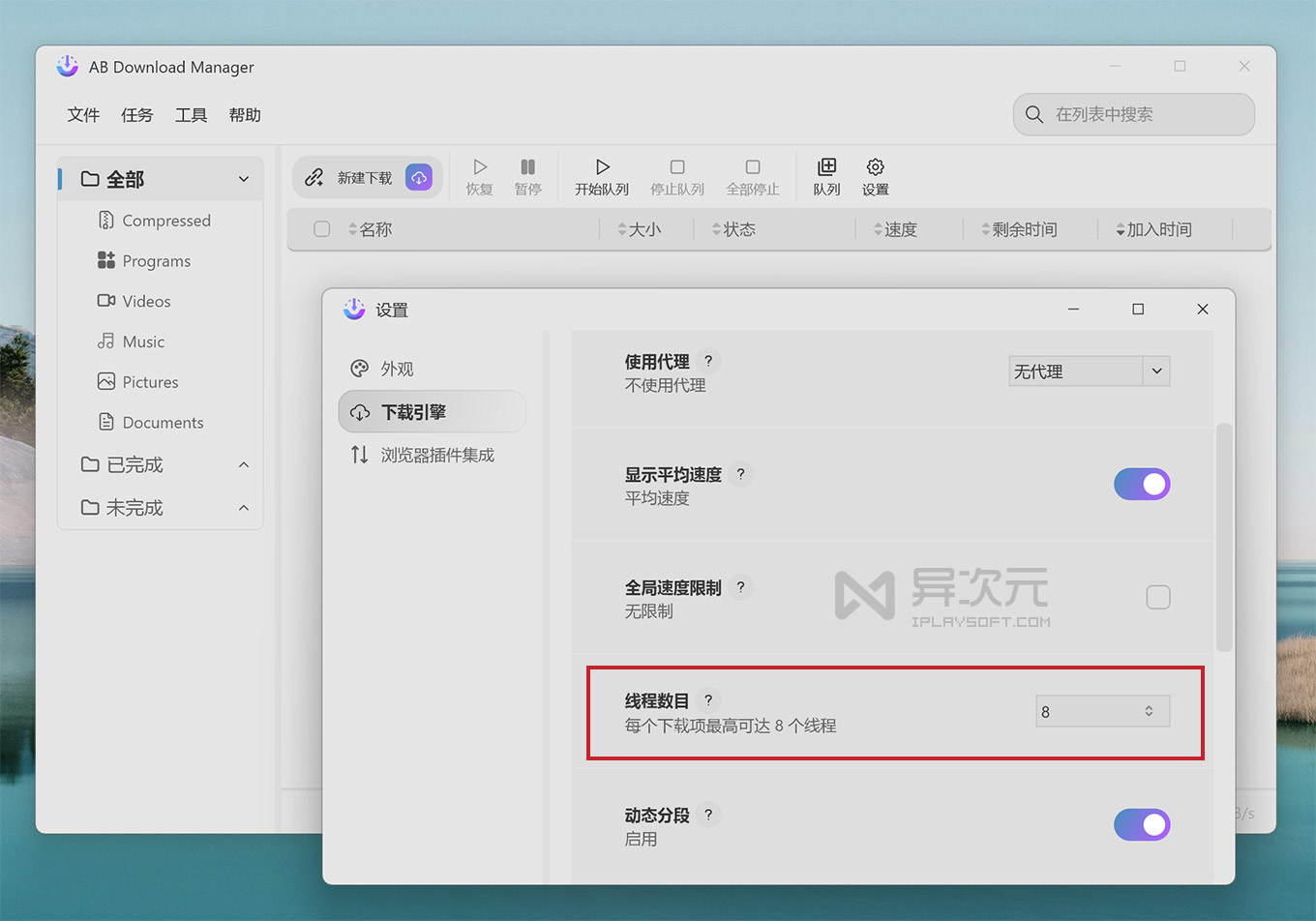Click the Resume (恢复) download icon
Image resolution: width=1316 pixels, height=921 pixels.
[x=479, y=174]
